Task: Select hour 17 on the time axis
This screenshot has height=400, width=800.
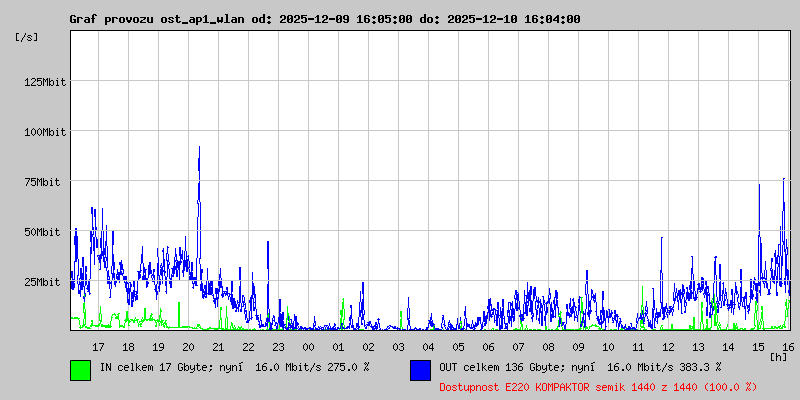Action: pos(98,347)
